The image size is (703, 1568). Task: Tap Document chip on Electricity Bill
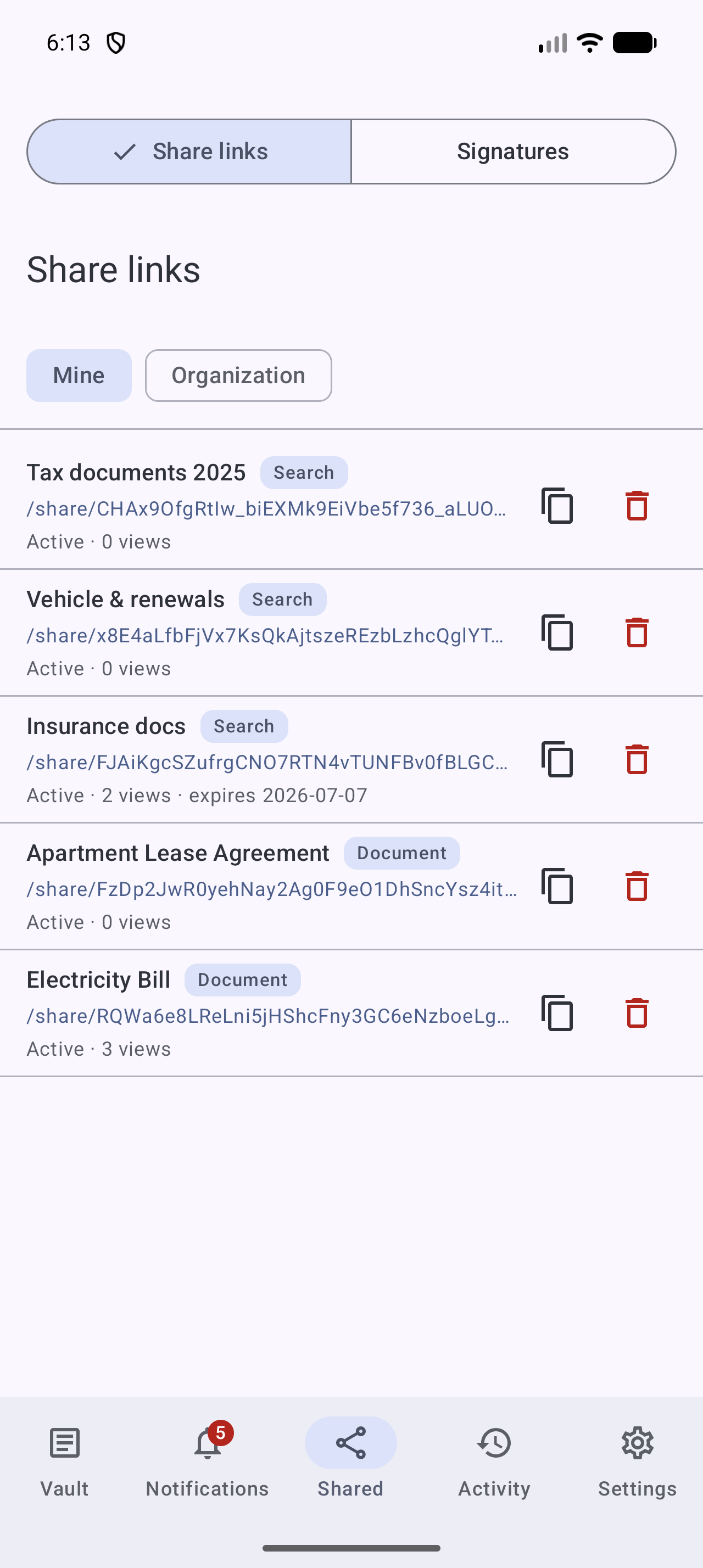point(242,980)
